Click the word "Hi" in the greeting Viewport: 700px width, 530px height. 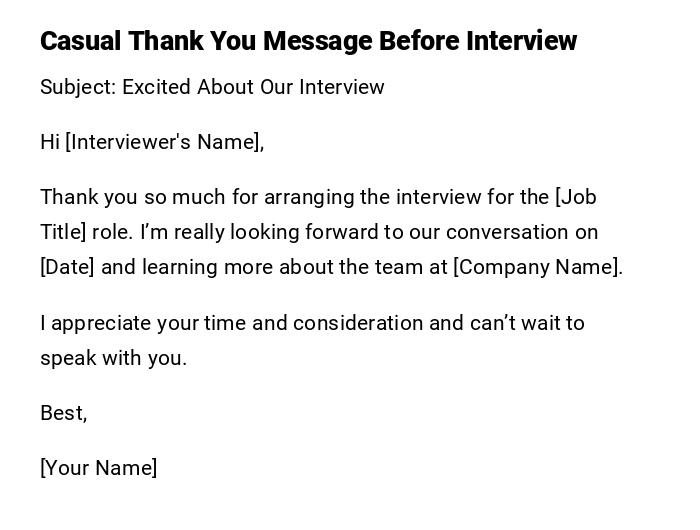coord(50,142)
